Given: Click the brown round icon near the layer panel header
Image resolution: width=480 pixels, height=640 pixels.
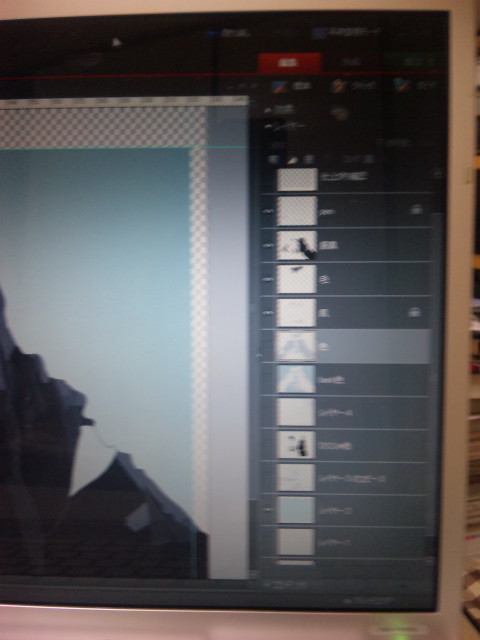Looking at the screenshot, I should click(340, 113).
